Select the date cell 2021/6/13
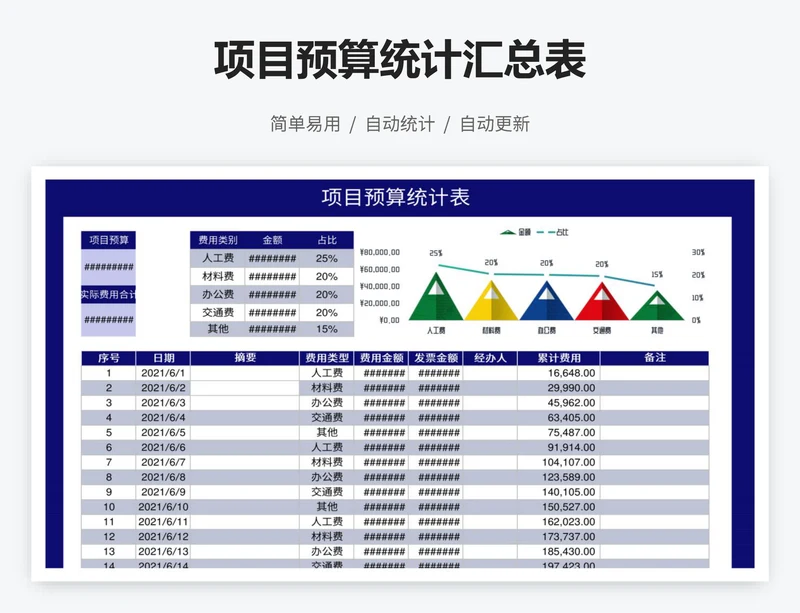The image size is (800, 613). tap(163, 551)
